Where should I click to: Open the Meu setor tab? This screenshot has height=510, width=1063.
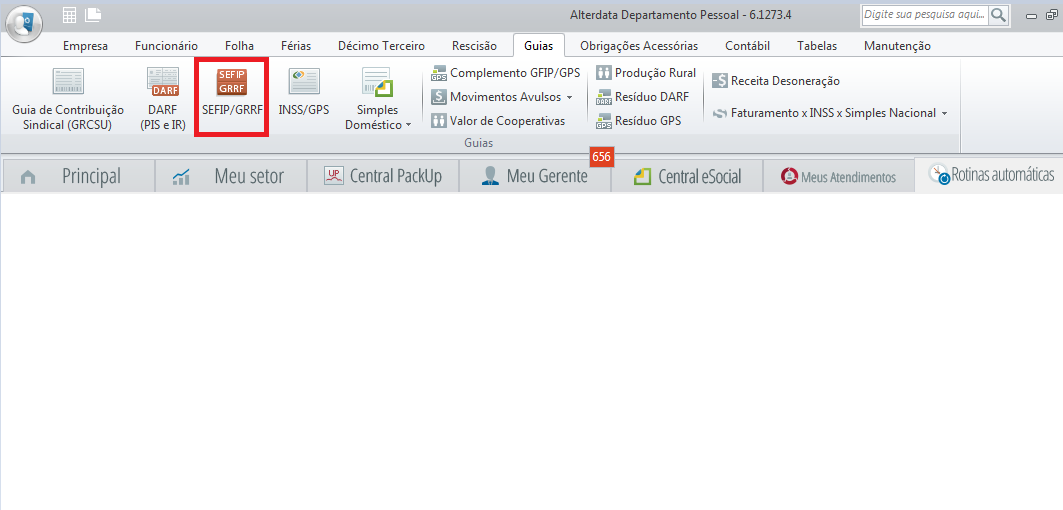click(230, 176)
